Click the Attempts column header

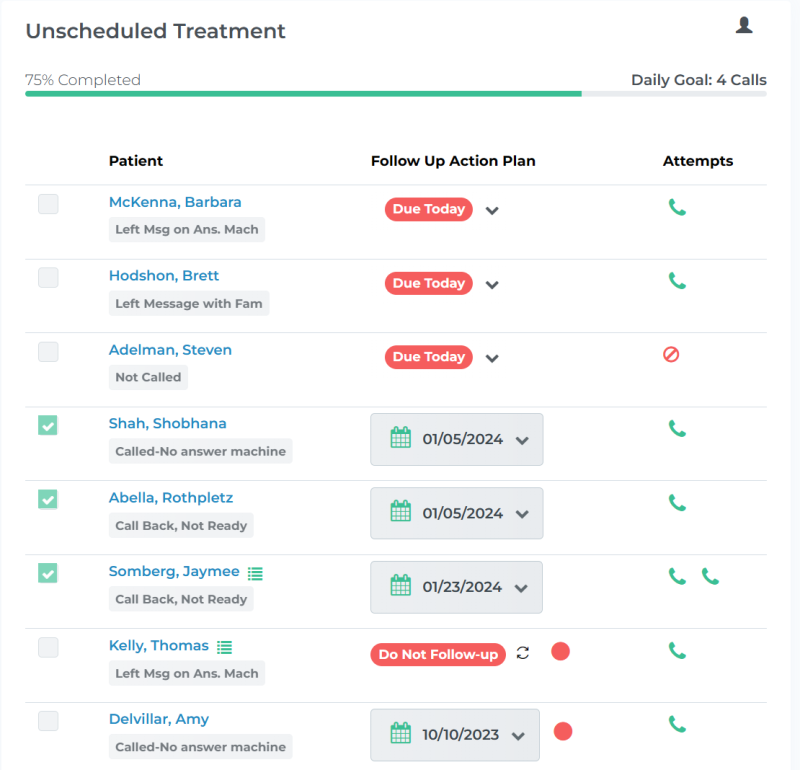(697, 161)
